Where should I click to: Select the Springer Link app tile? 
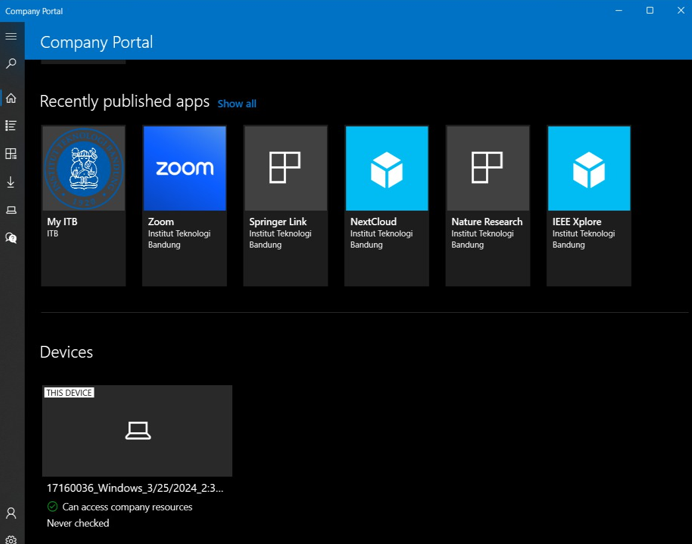click(286, 205)
